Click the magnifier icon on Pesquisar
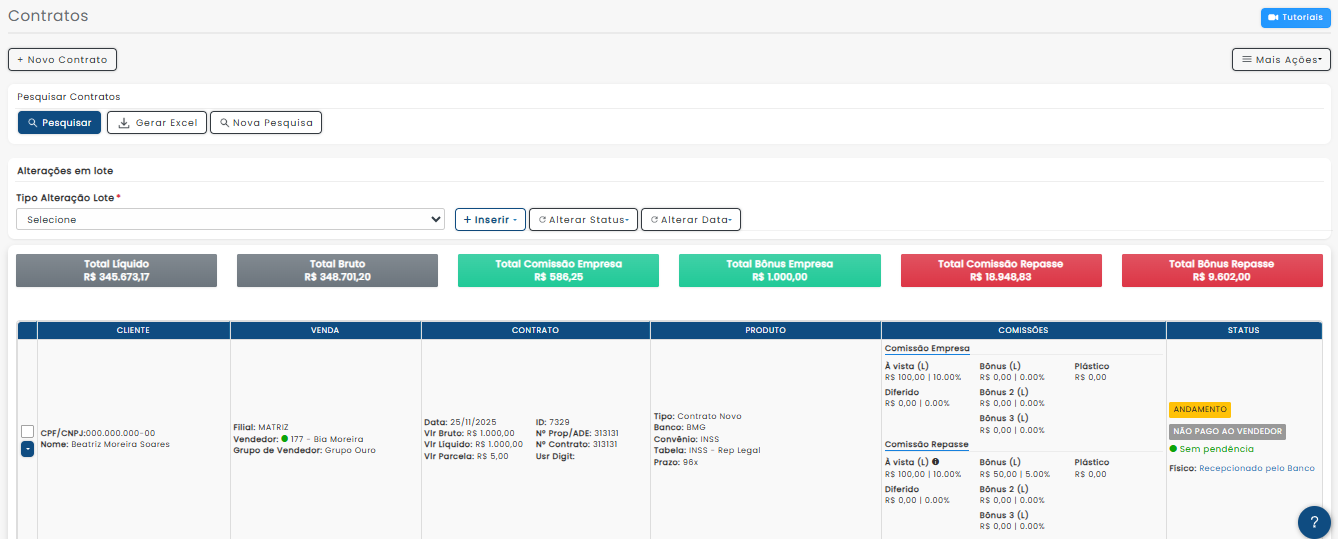This screenshot has width=1338, height=539. tap(33, 123)
